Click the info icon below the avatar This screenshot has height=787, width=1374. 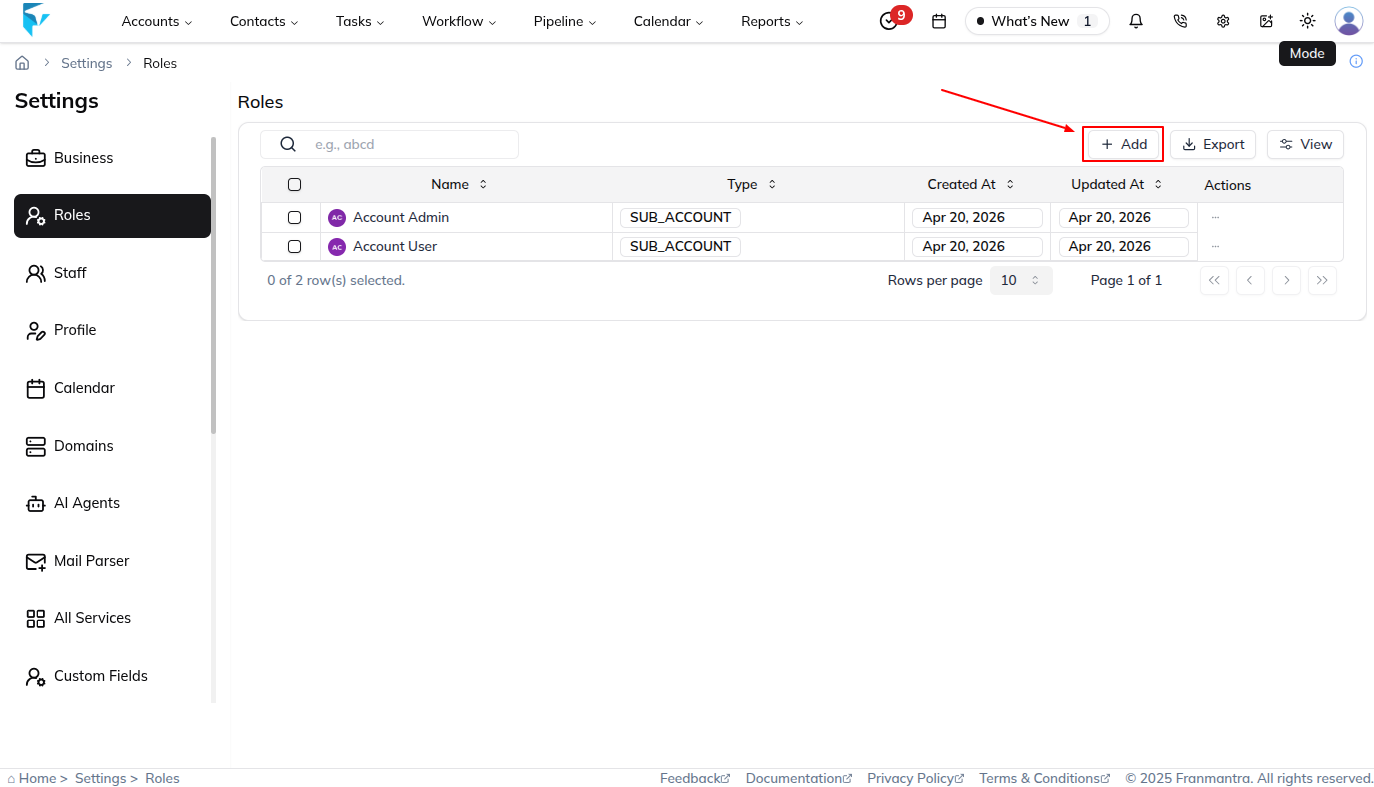pos(1356,61)
